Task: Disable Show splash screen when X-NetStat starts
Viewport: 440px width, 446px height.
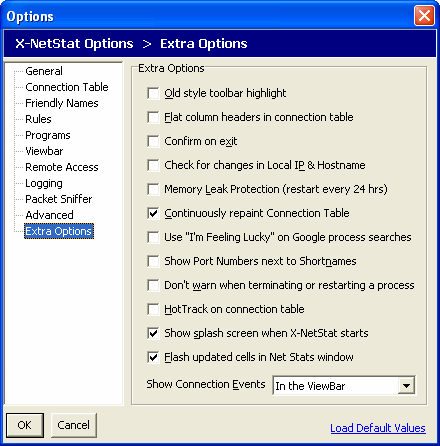Action: point(153,333)
